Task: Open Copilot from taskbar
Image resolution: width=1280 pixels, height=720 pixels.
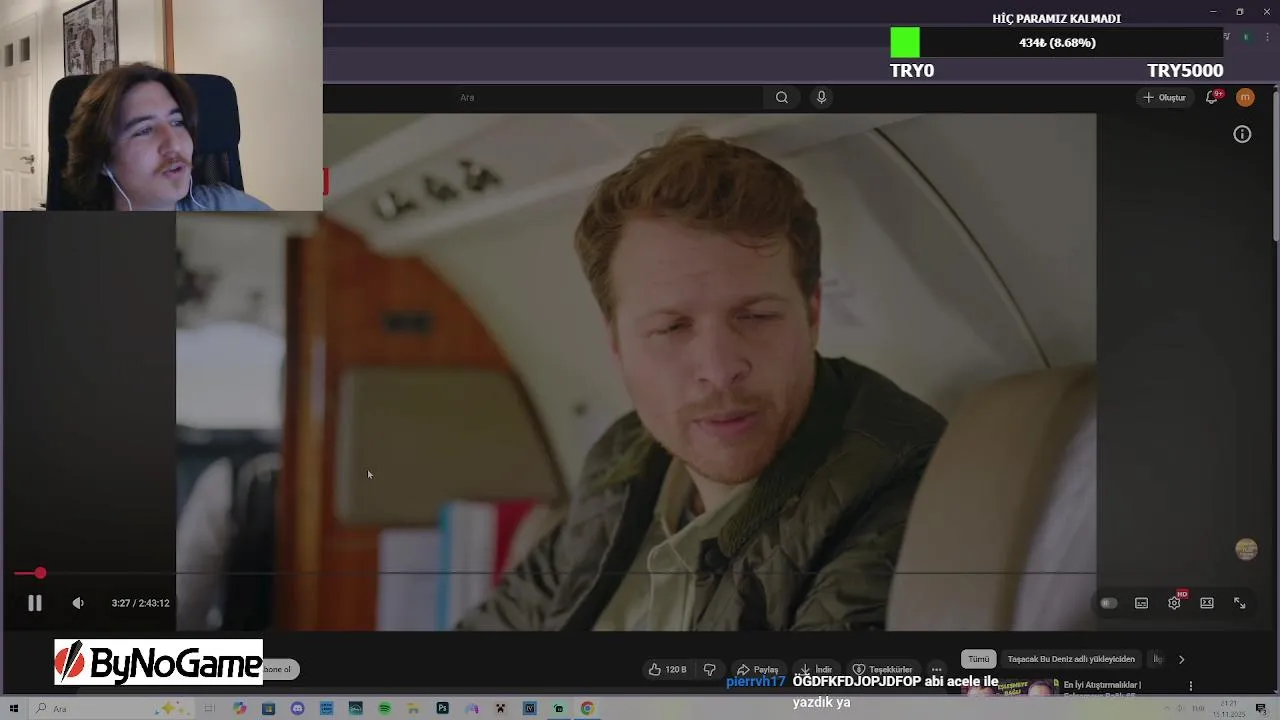Action: (239, 708)
